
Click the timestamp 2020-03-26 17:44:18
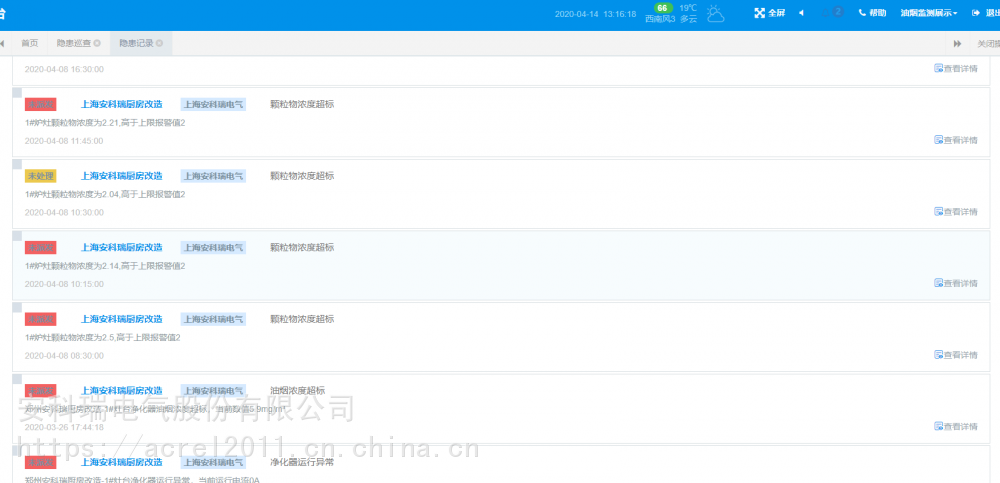(64, 427)
